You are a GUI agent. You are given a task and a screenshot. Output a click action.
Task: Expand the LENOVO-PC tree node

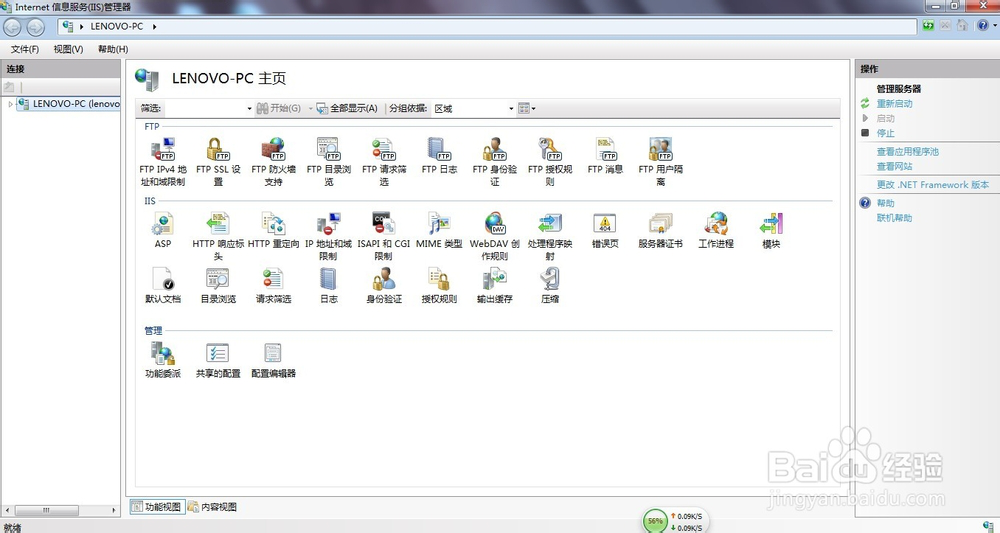coord(10,104)
